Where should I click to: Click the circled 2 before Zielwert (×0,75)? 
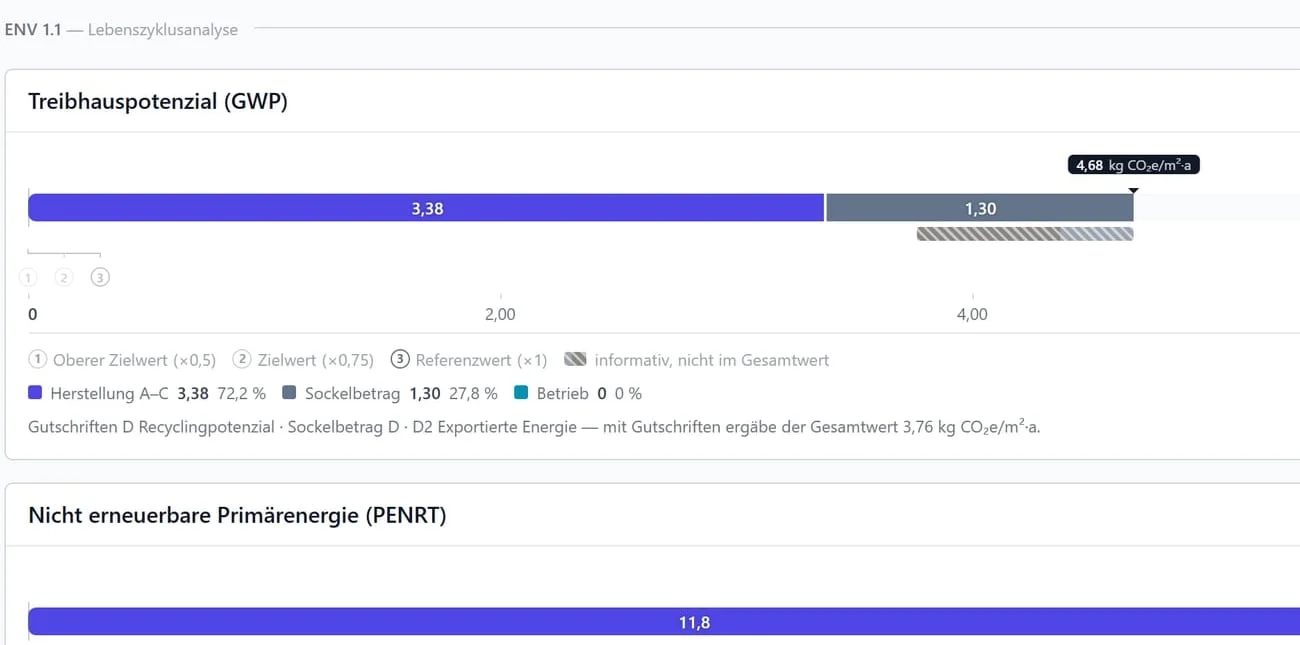point(241,360)
